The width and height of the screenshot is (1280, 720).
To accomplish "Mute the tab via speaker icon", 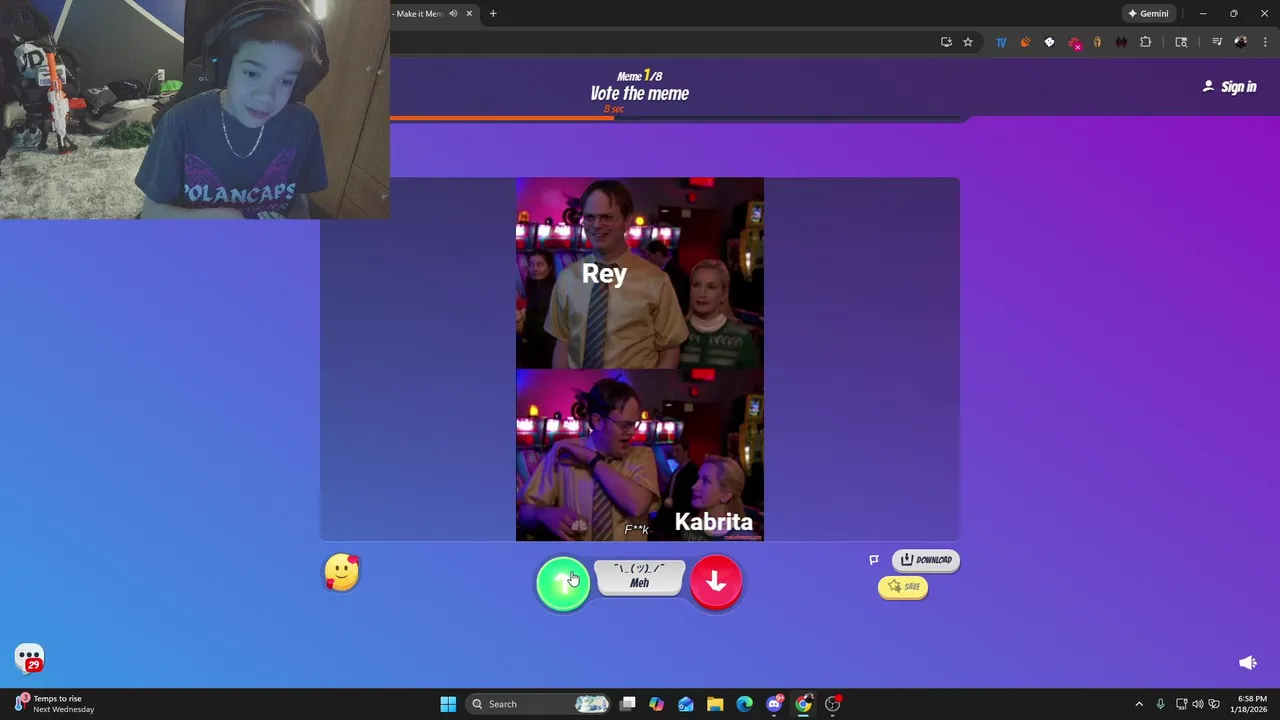I will point(453,14).
